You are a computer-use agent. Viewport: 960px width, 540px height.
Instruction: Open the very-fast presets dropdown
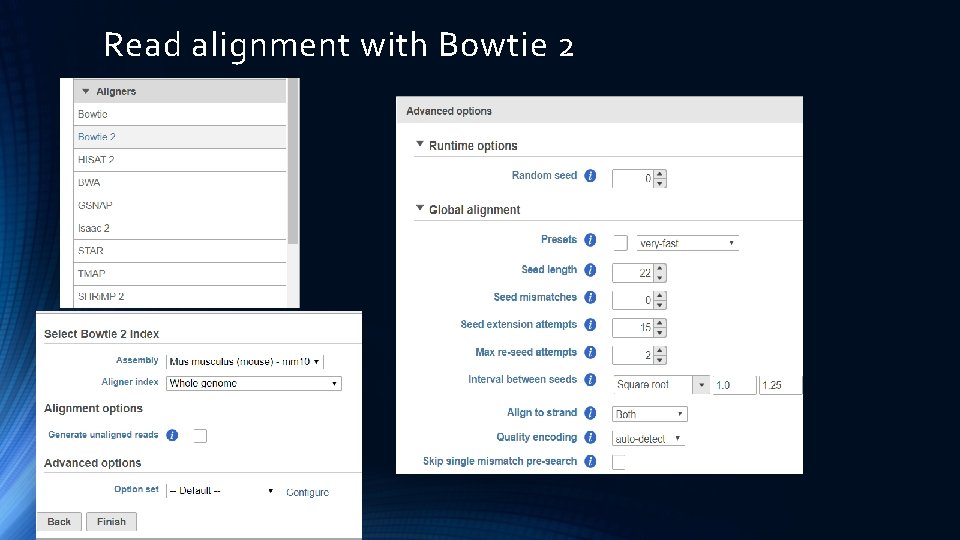[x=687, y=243]
